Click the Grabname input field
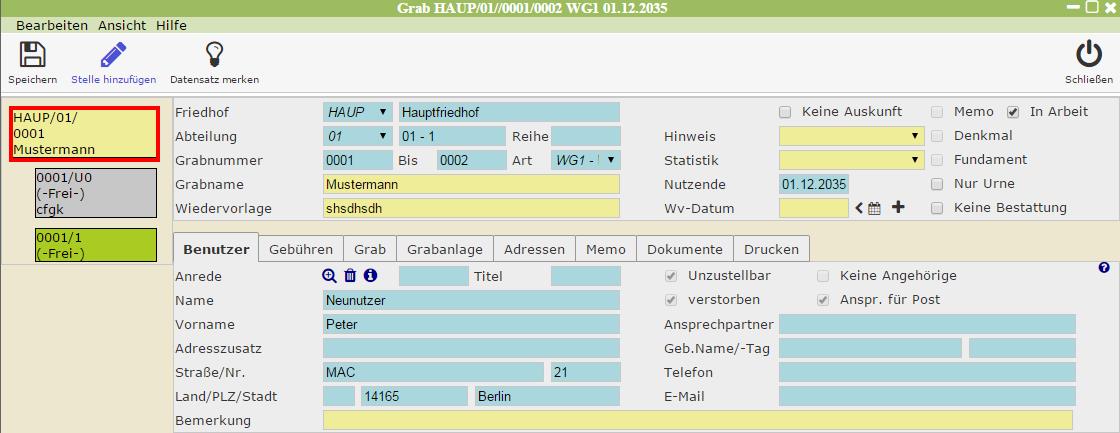 pos(471,184)
